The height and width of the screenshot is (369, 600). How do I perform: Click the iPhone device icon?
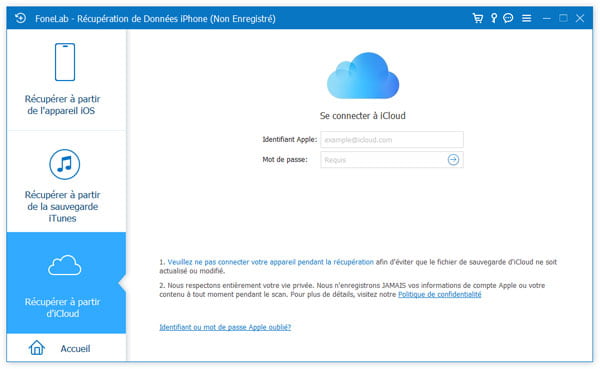pyautogui.click(x=65, y=62)
